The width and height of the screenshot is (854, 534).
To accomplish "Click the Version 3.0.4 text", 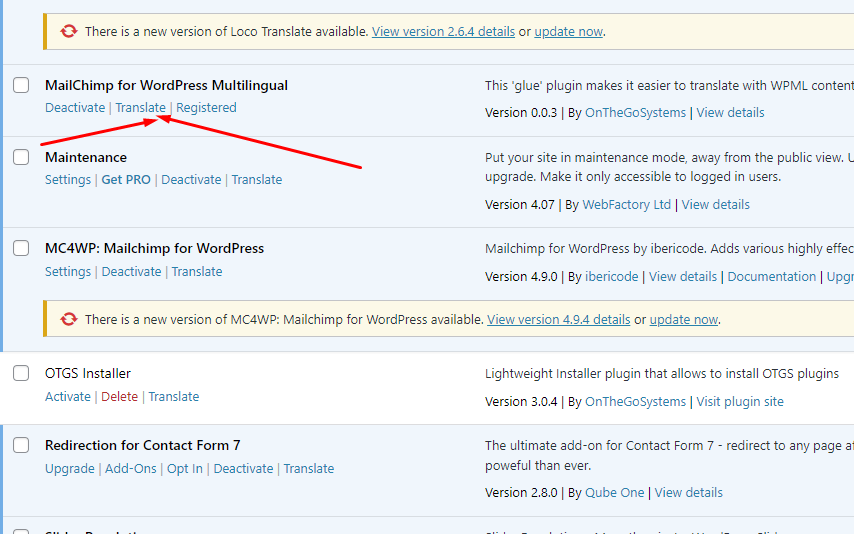I will tap(521, 402).
